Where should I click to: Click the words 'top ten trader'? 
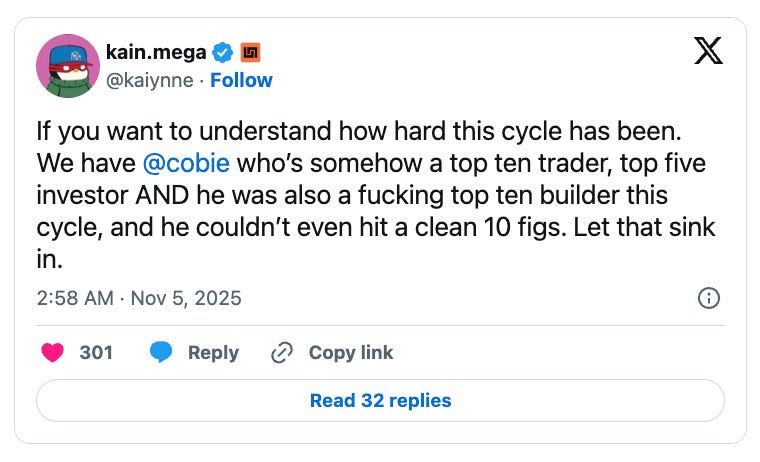point(530,163)
